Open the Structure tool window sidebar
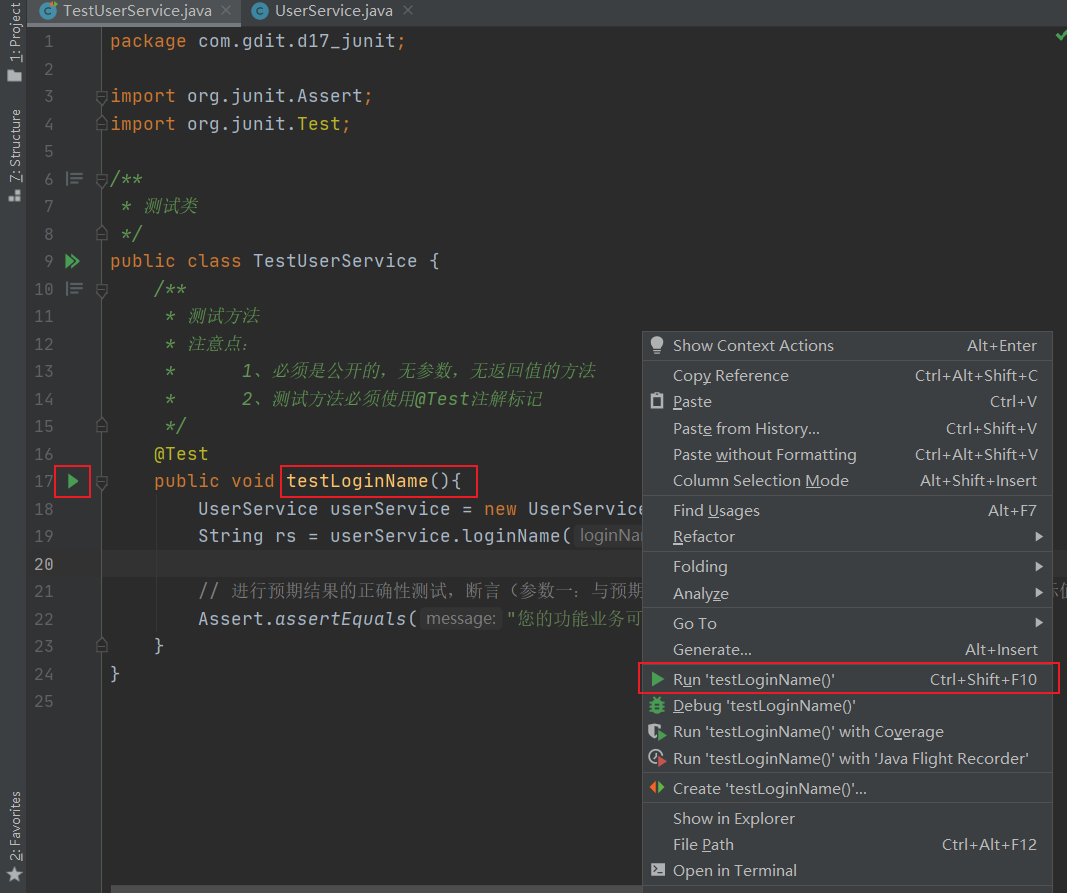This screenshot has height=893, width=1067. tap(14, 154)
